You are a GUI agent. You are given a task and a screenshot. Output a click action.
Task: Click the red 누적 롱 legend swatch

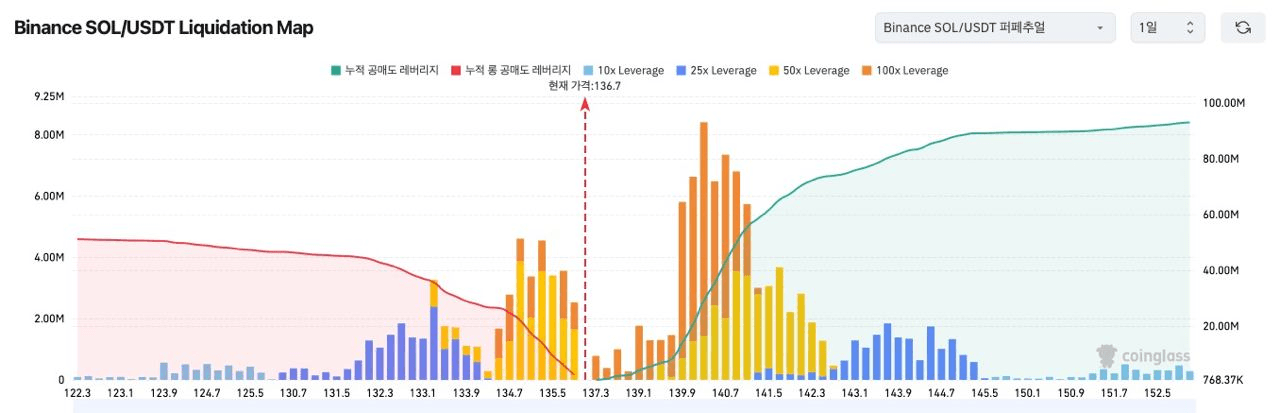[457, 71]
